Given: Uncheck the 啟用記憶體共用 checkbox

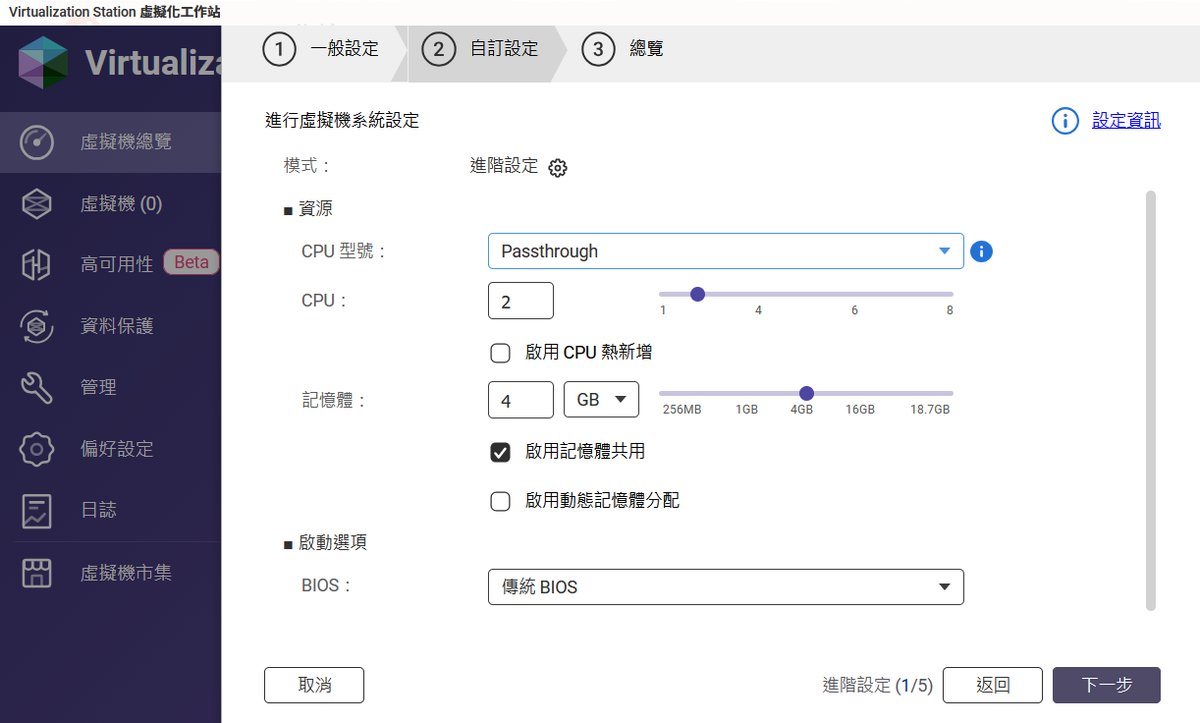Looking at the screenshot, I should click(x=500, y=452).
